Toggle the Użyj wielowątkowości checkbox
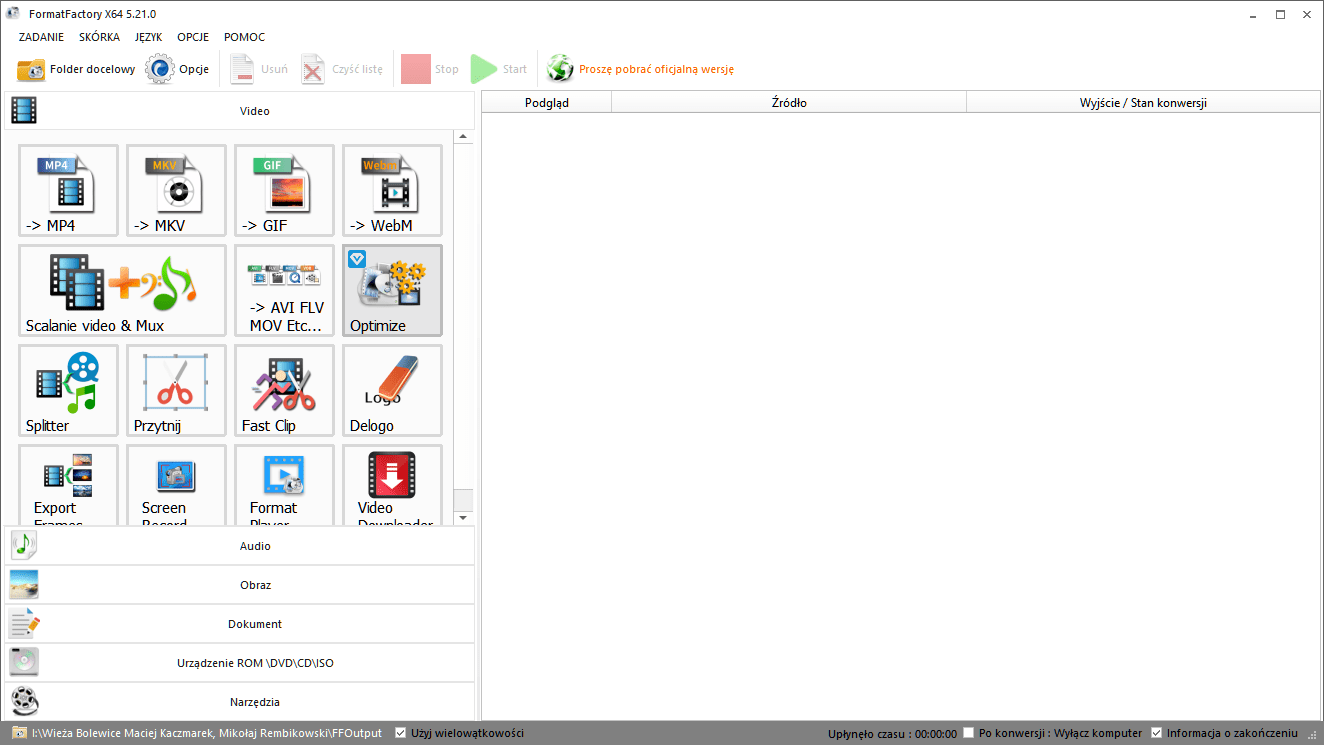 coord(401,733)
